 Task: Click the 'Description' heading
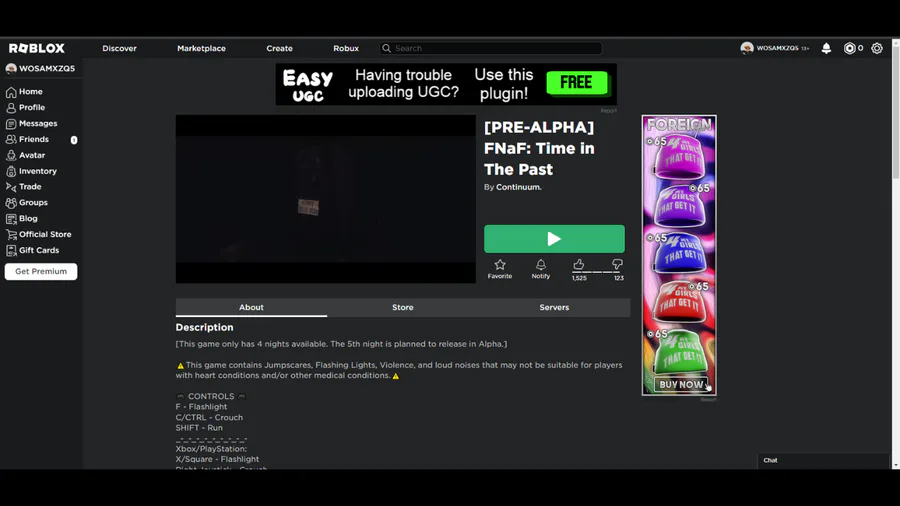(204, 328)
